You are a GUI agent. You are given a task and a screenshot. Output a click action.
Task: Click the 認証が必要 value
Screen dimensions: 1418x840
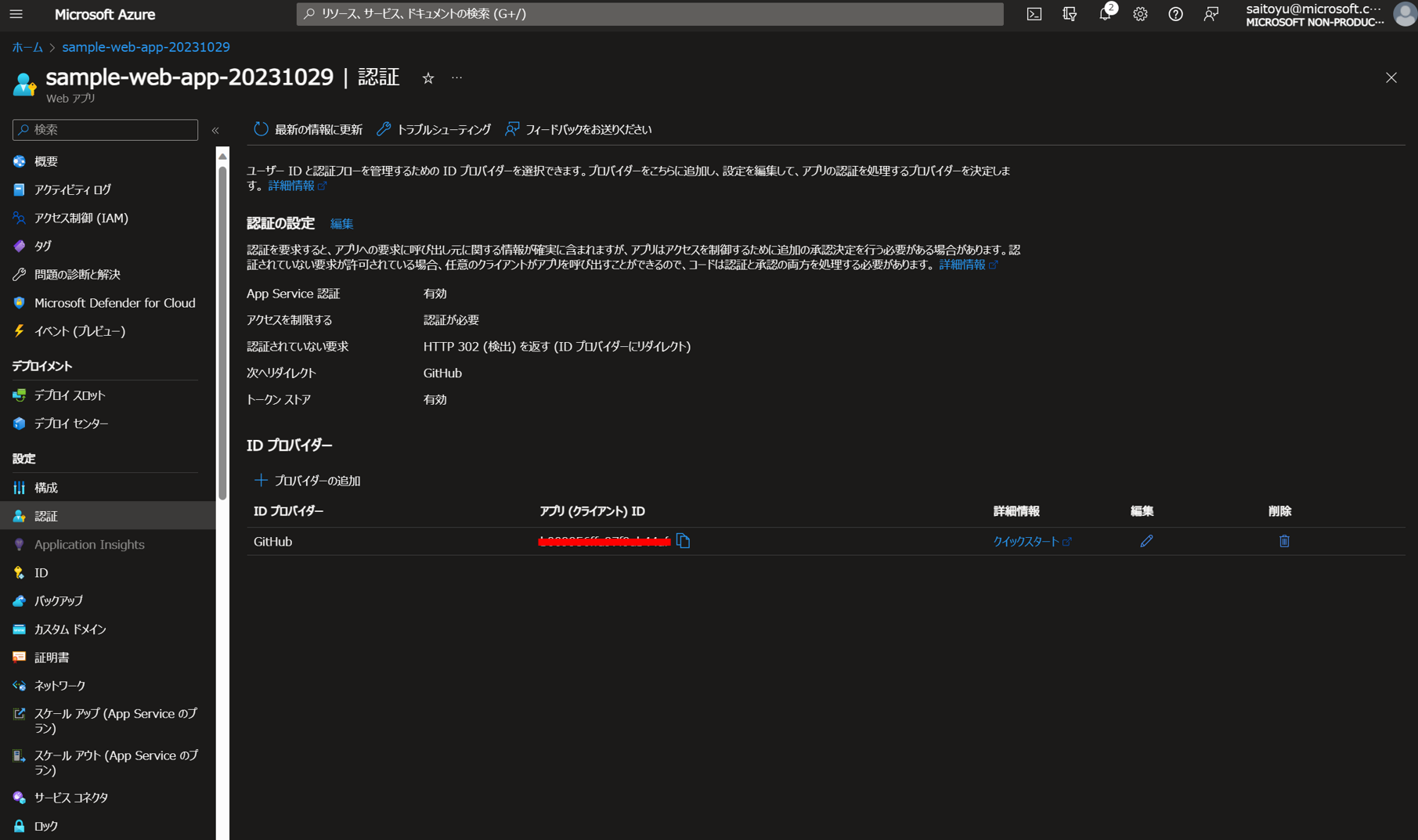click(x=451, y=320)
